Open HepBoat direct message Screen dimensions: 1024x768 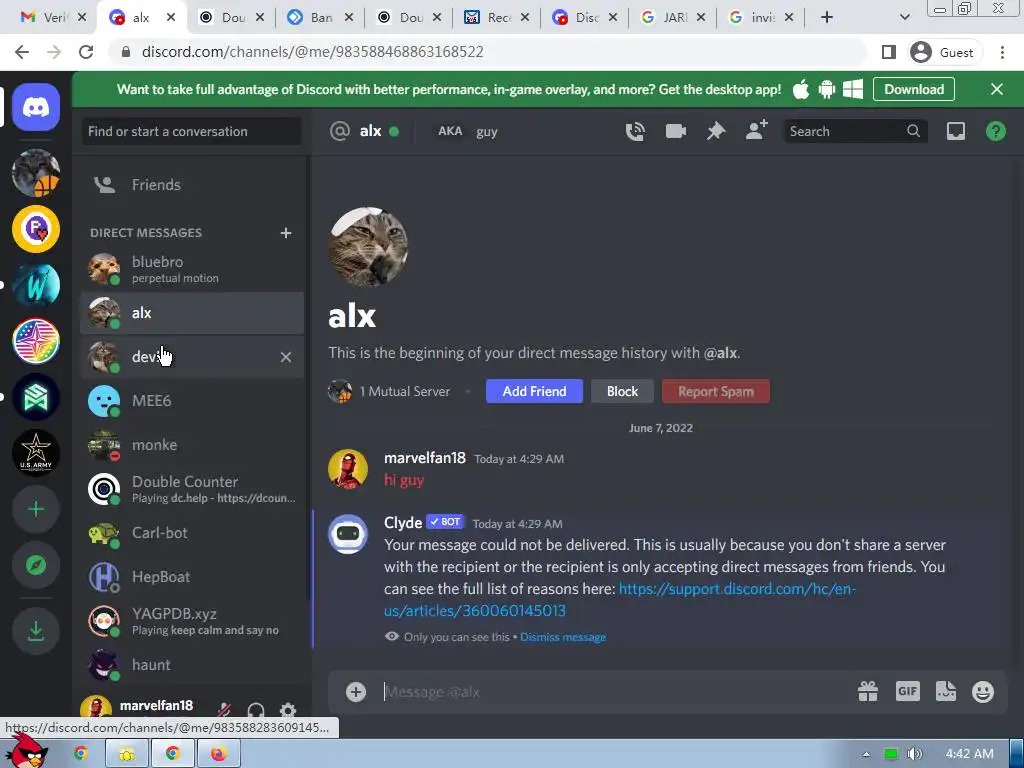tap(192, 577)
